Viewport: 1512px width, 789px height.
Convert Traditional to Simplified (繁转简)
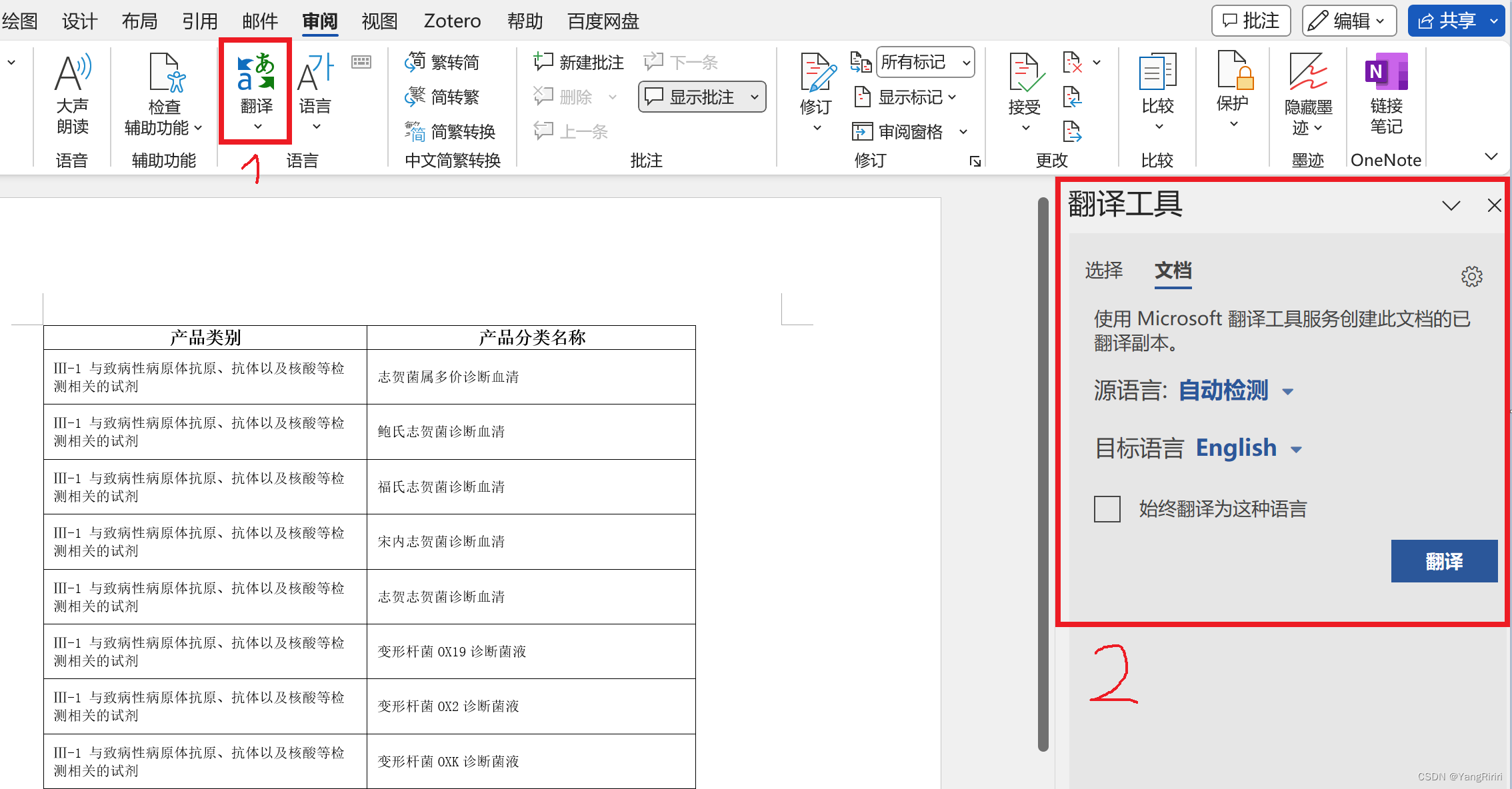point(442,62)
